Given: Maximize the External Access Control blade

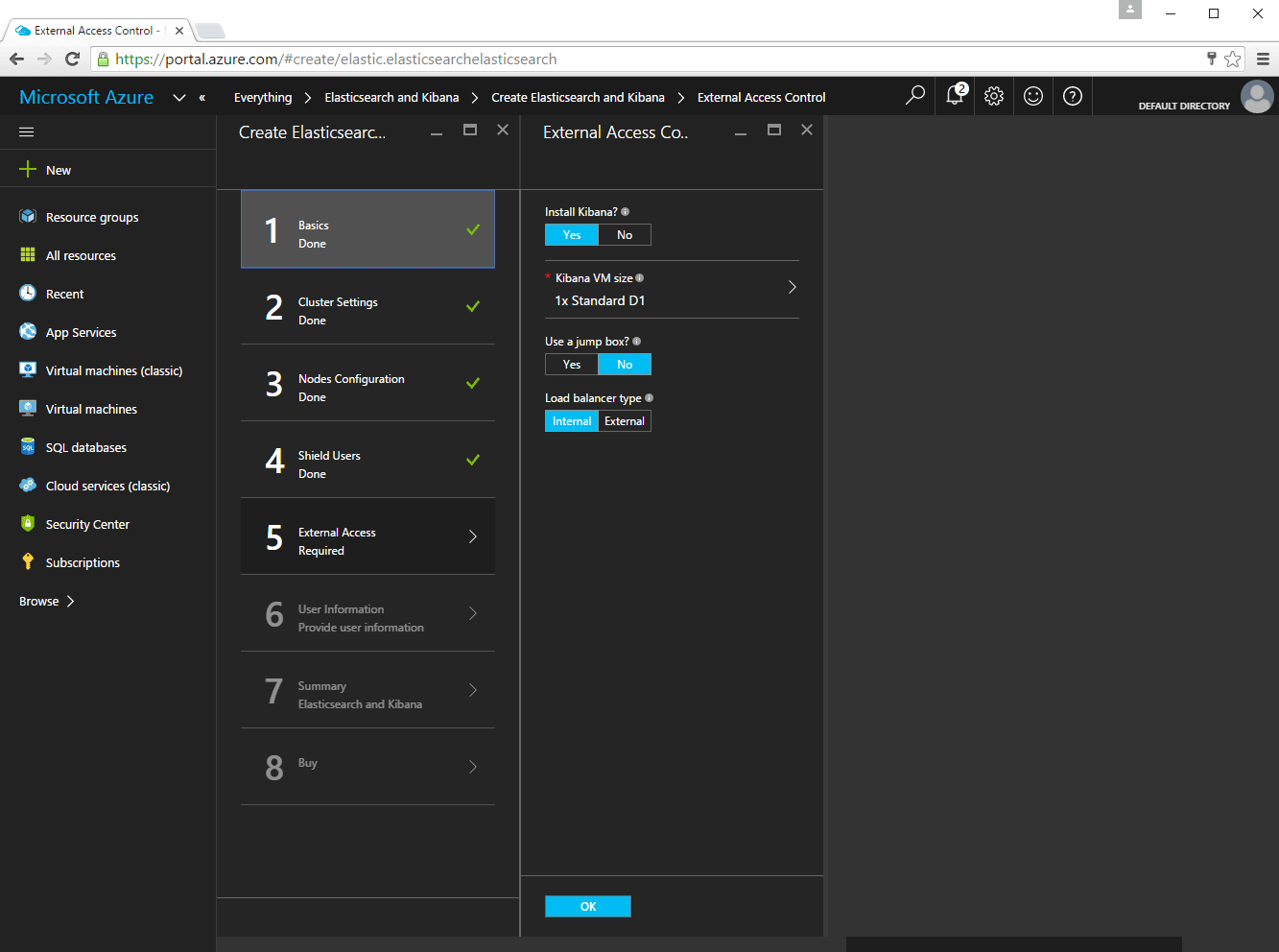Looking at the screenshot, I should pyautogui.click(x=774, y=130).
